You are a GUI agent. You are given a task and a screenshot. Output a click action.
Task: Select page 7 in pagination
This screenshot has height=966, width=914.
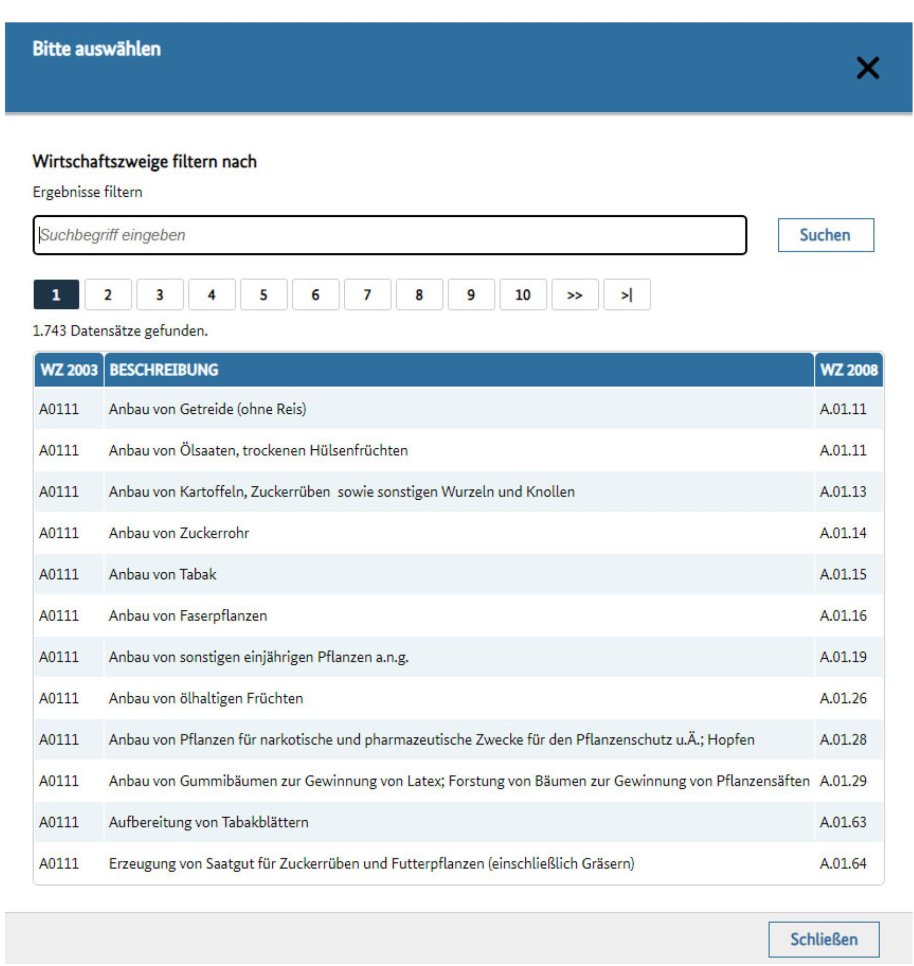[367, 295]
